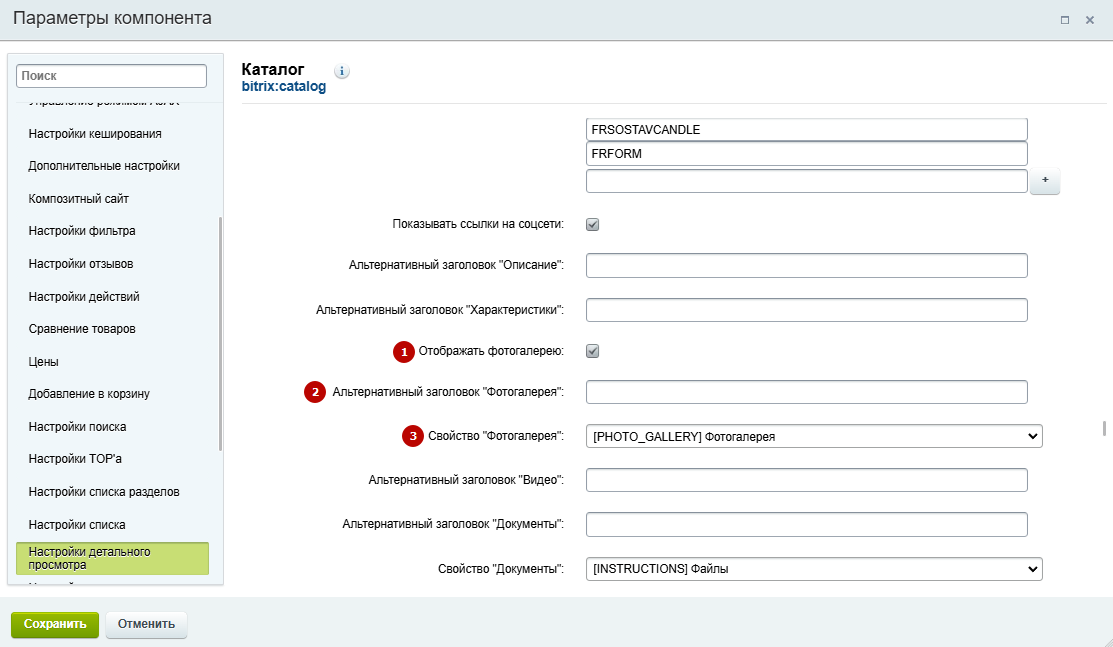This screenshot has height=647, width=1113.
Task: Expand the Свойство Документы dropdown
Action: point(813,569)
